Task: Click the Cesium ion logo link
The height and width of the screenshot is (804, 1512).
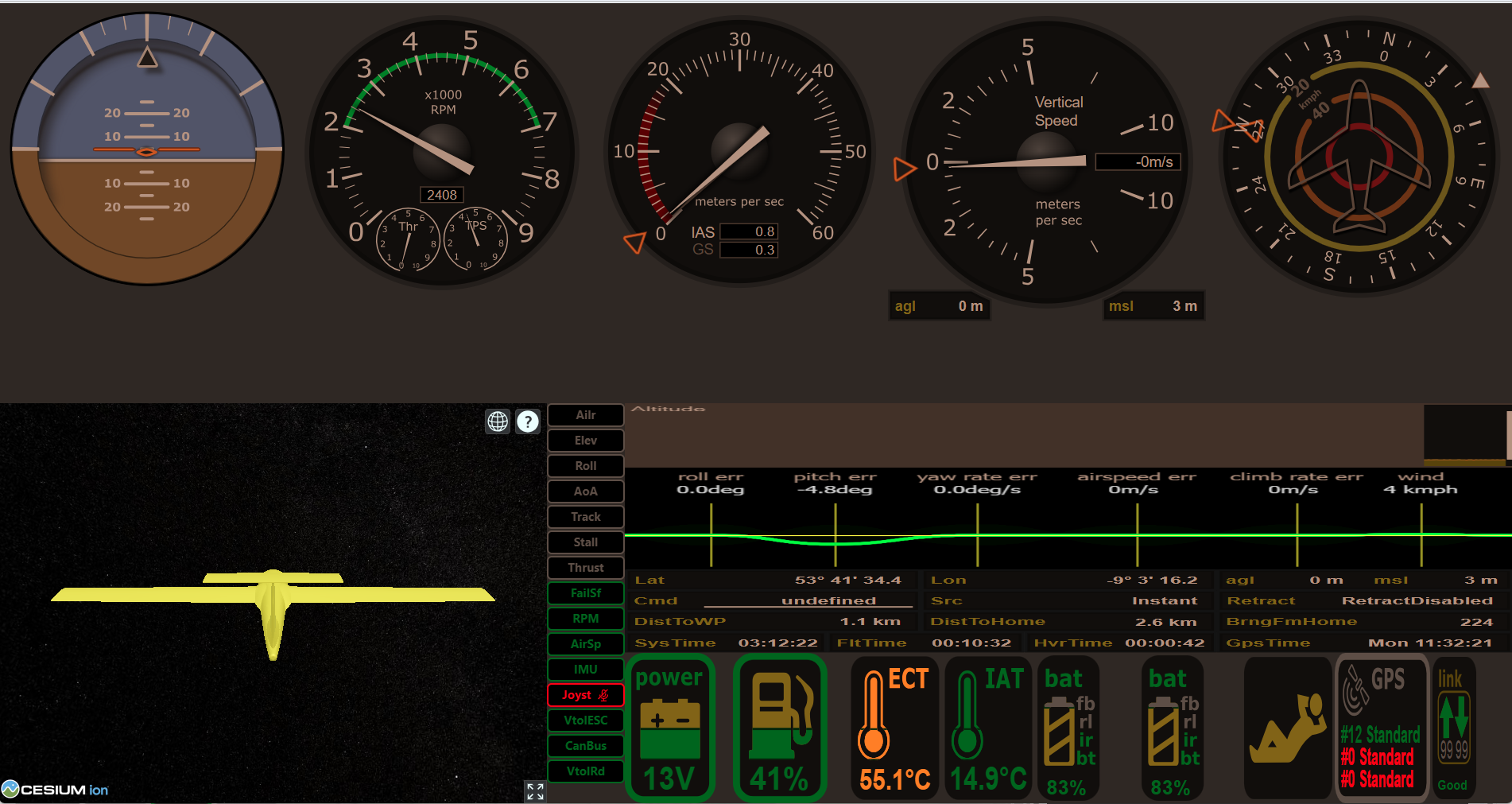Action: (56, 790)
